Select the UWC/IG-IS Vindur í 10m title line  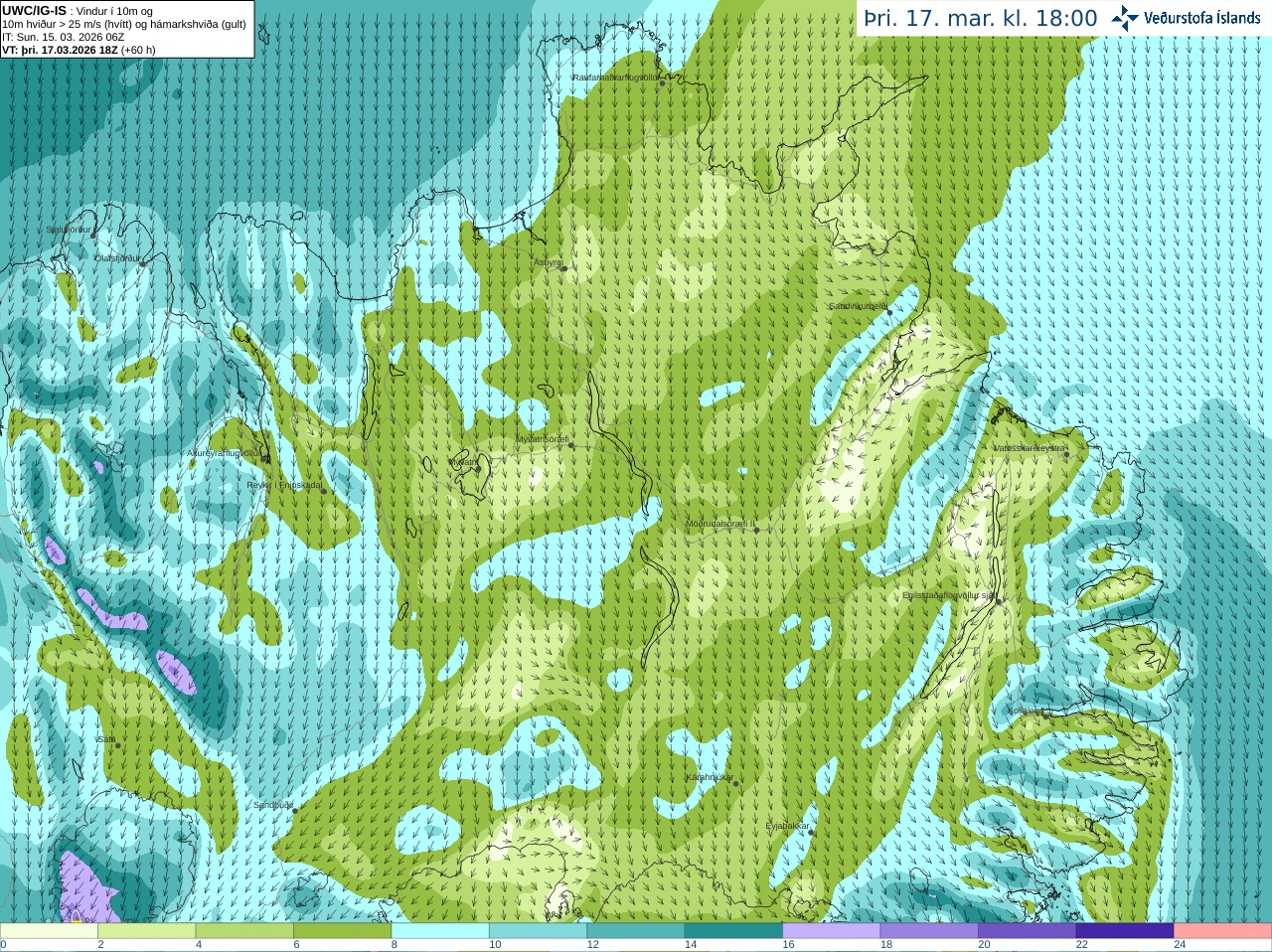(x=77, y=11)
